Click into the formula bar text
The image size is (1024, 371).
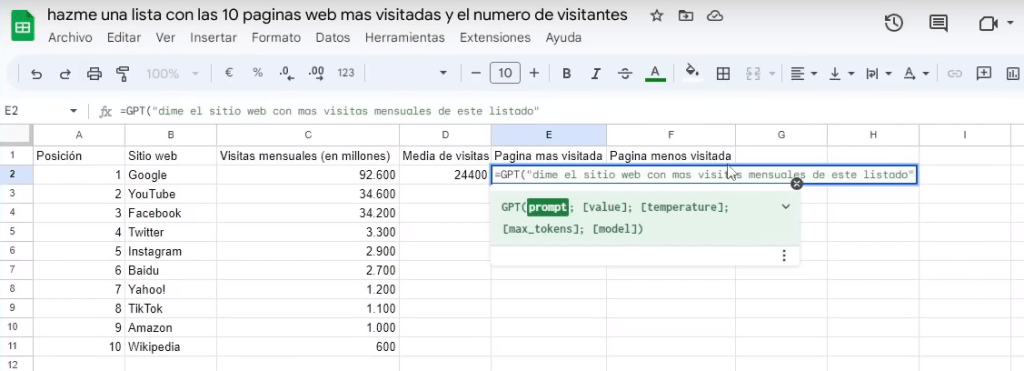(330, 112)
